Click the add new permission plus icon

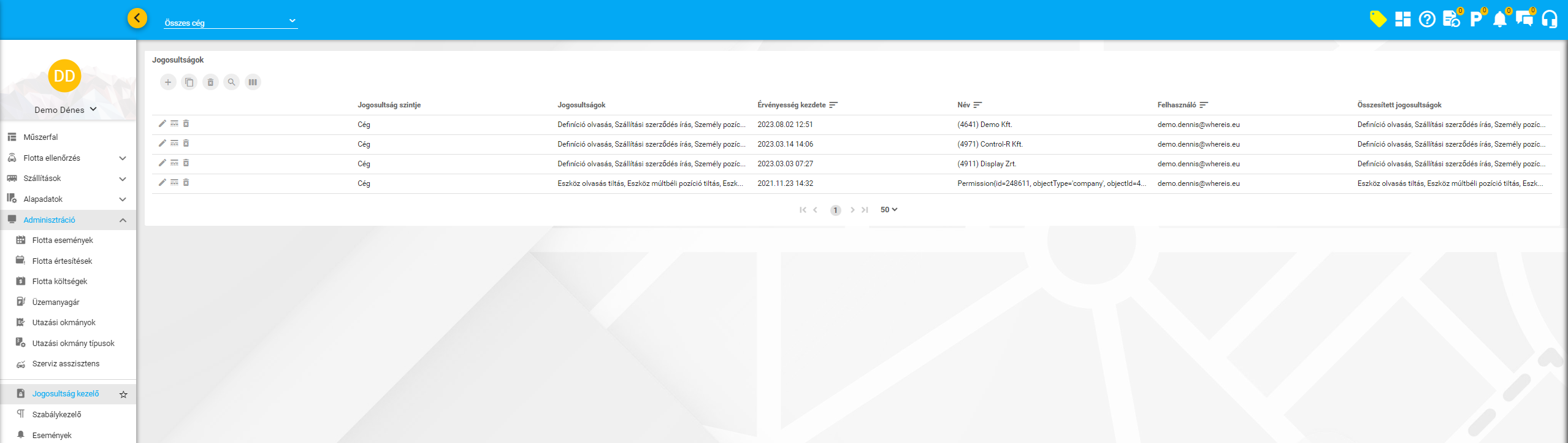coord(168,82)
